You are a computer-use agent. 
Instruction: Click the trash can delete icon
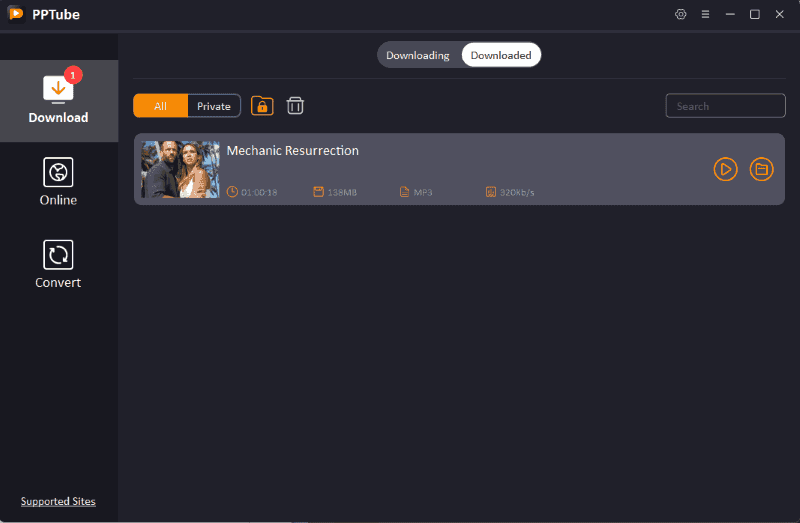295,106
